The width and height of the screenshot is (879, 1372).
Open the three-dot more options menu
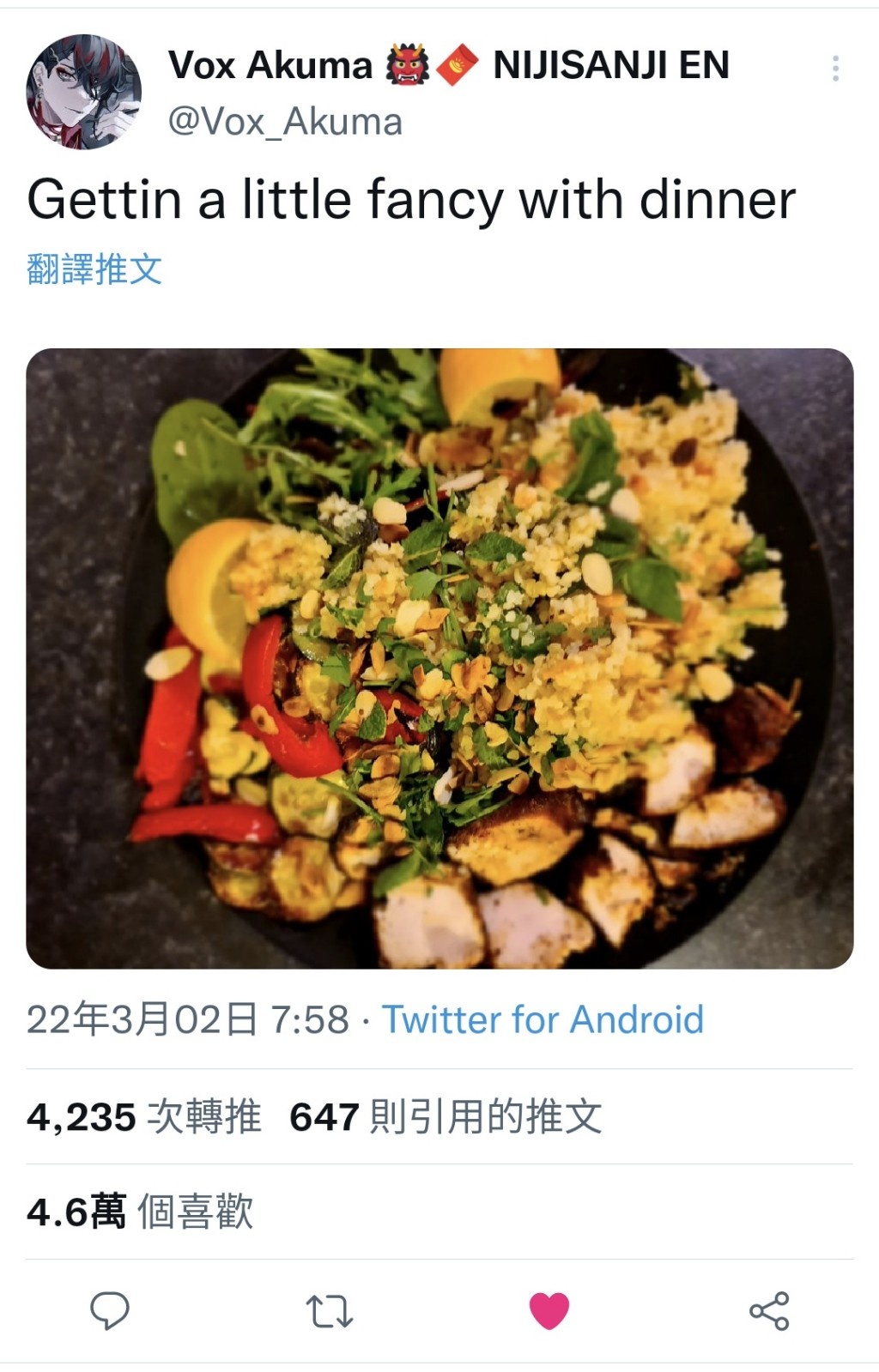pyautogui.click(x=835, y=69)
